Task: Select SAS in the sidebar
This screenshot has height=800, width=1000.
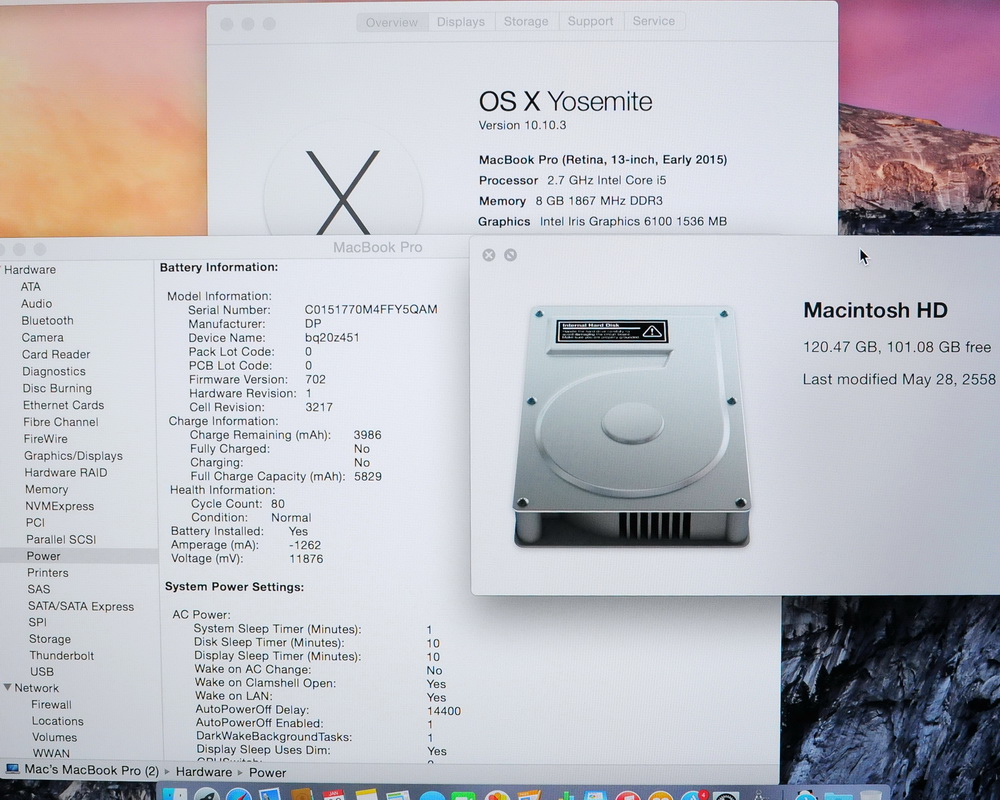Action: click(x=38, y=589)
